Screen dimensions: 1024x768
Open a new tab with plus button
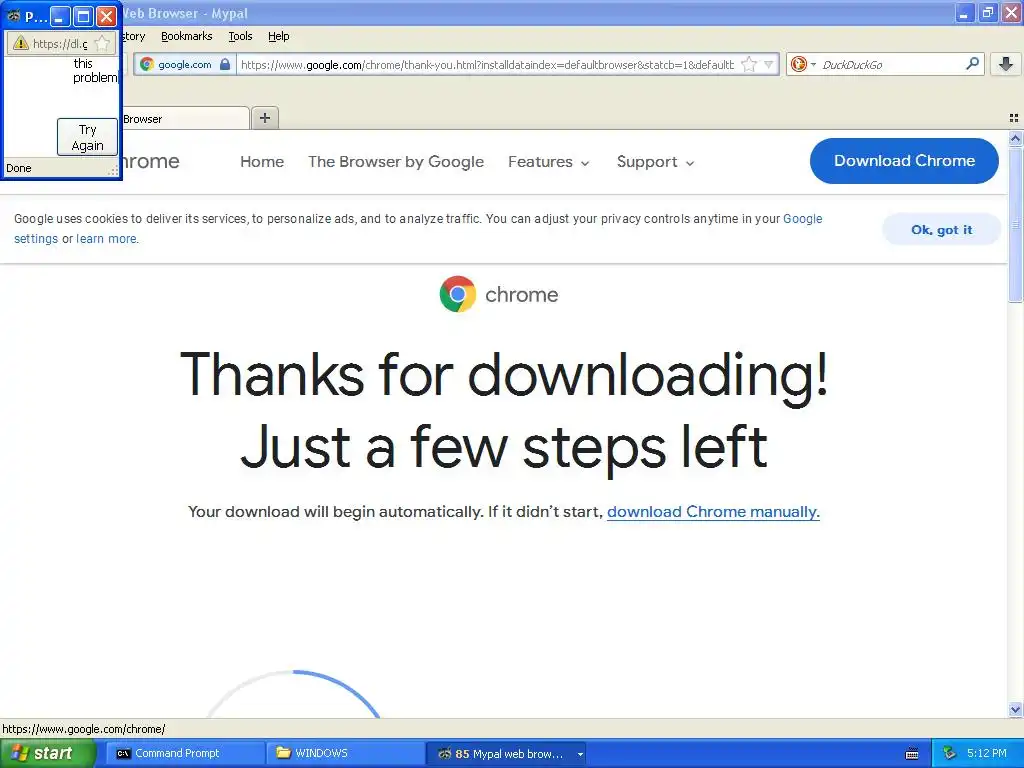264,118
